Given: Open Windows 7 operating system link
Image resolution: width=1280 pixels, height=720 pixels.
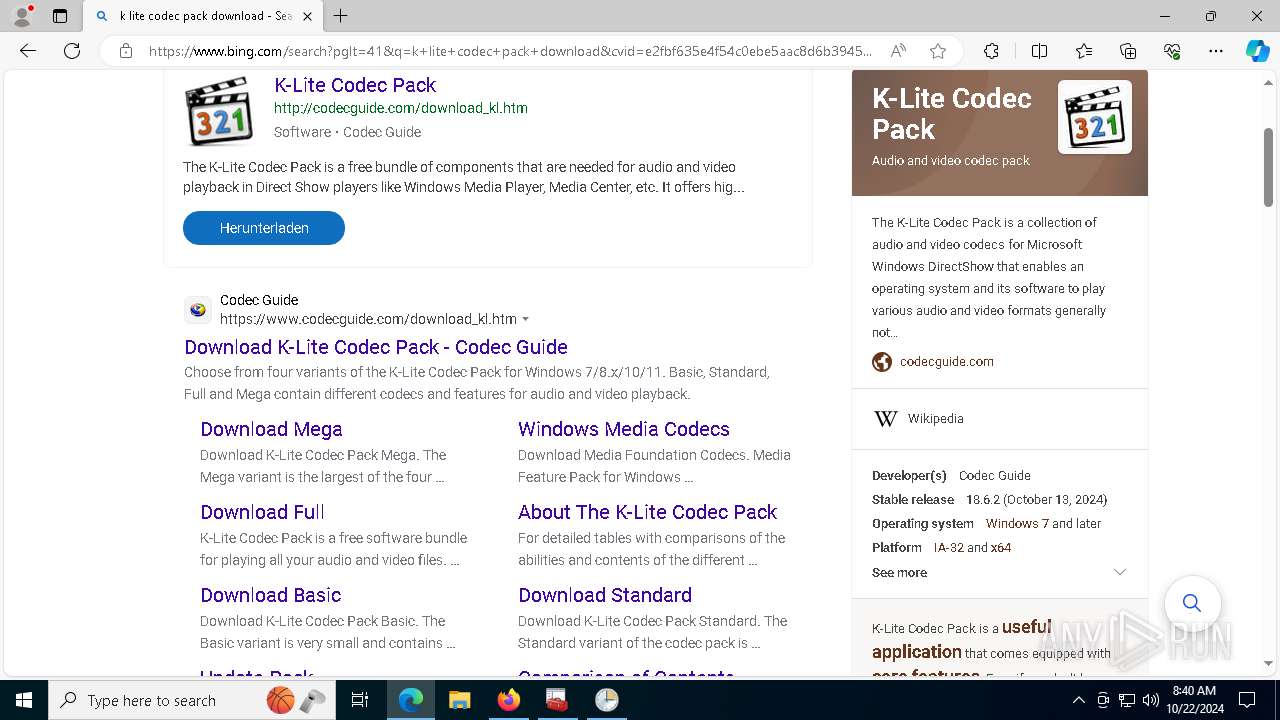Looking at the screenshot, I should (x=1017, y=524).
